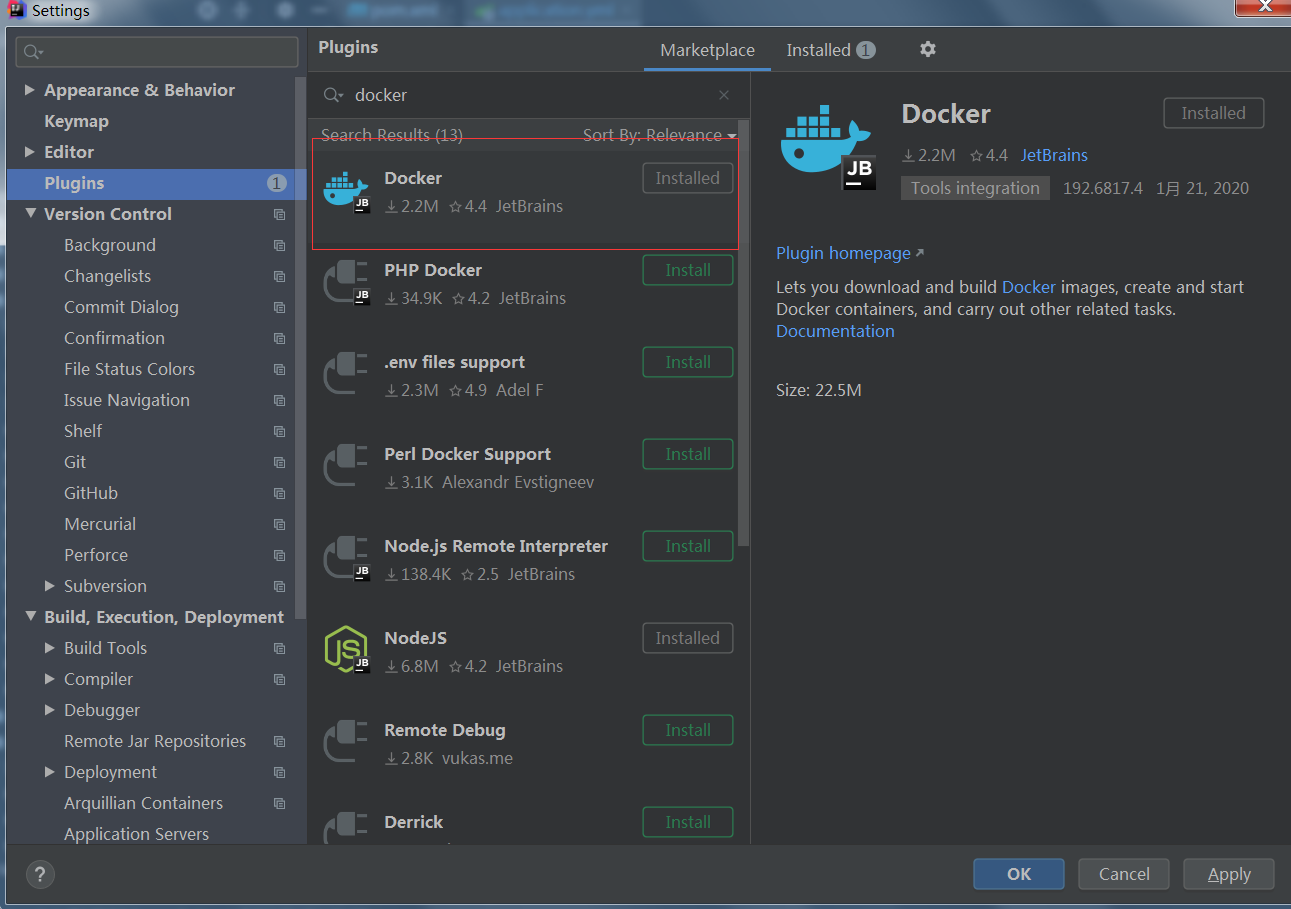The width and height of the screenshot is (1291, 909).
Task: Click the NodeJS plugin logo icon
Action: (x=346, y=651)
